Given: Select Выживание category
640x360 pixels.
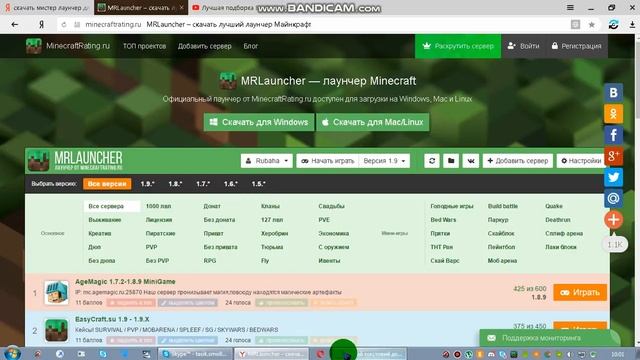Looking at the screenshot, I should click(x=105, y=220).
